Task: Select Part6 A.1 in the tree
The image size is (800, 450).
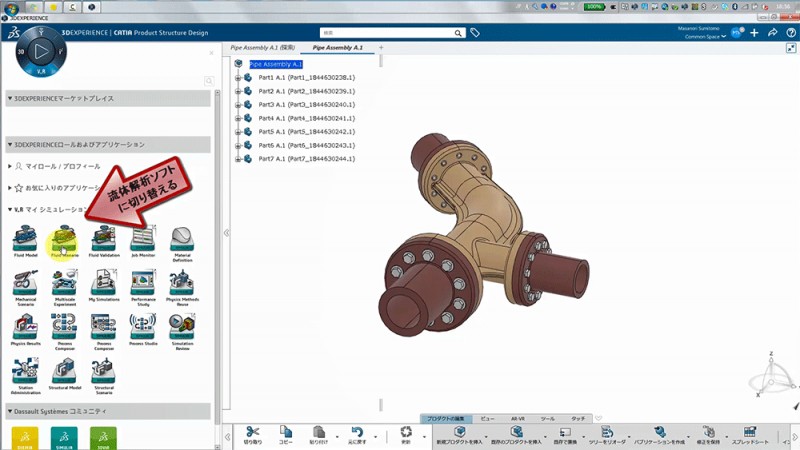Action: pyautogui.click(x=306, y=145)
